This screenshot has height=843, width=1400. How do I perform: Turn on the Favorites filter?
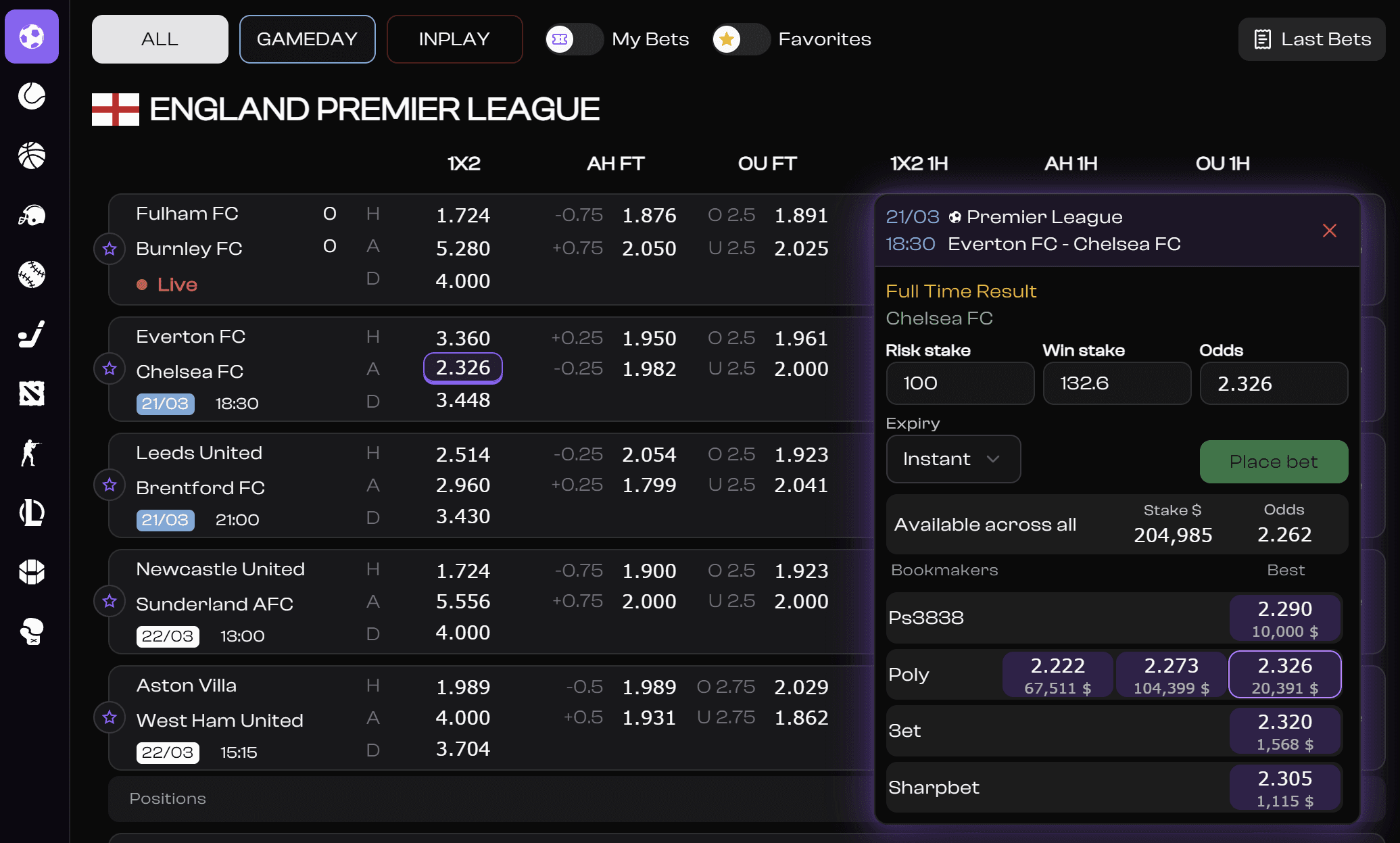(741, 39)
